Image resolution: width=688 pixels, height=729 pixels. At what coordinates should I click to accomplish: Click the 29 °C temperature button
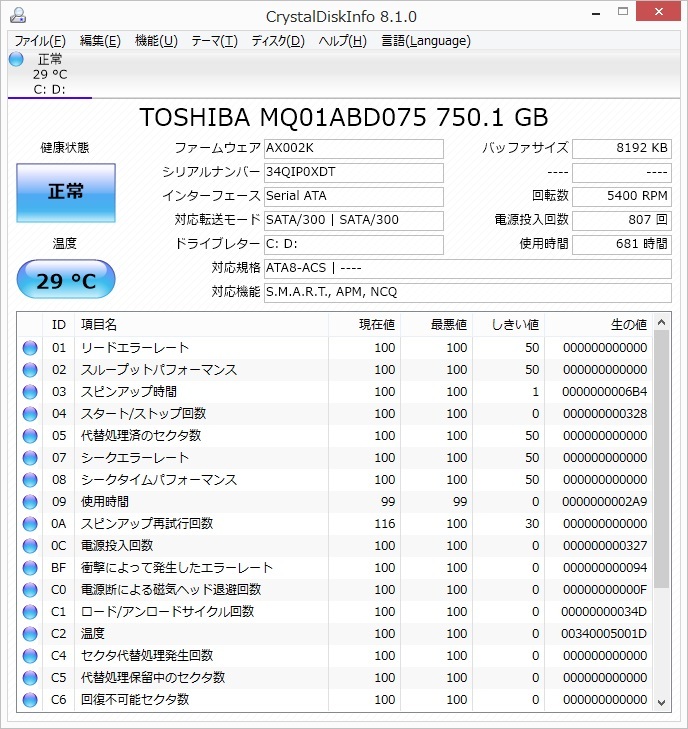[x=66, y=281]
